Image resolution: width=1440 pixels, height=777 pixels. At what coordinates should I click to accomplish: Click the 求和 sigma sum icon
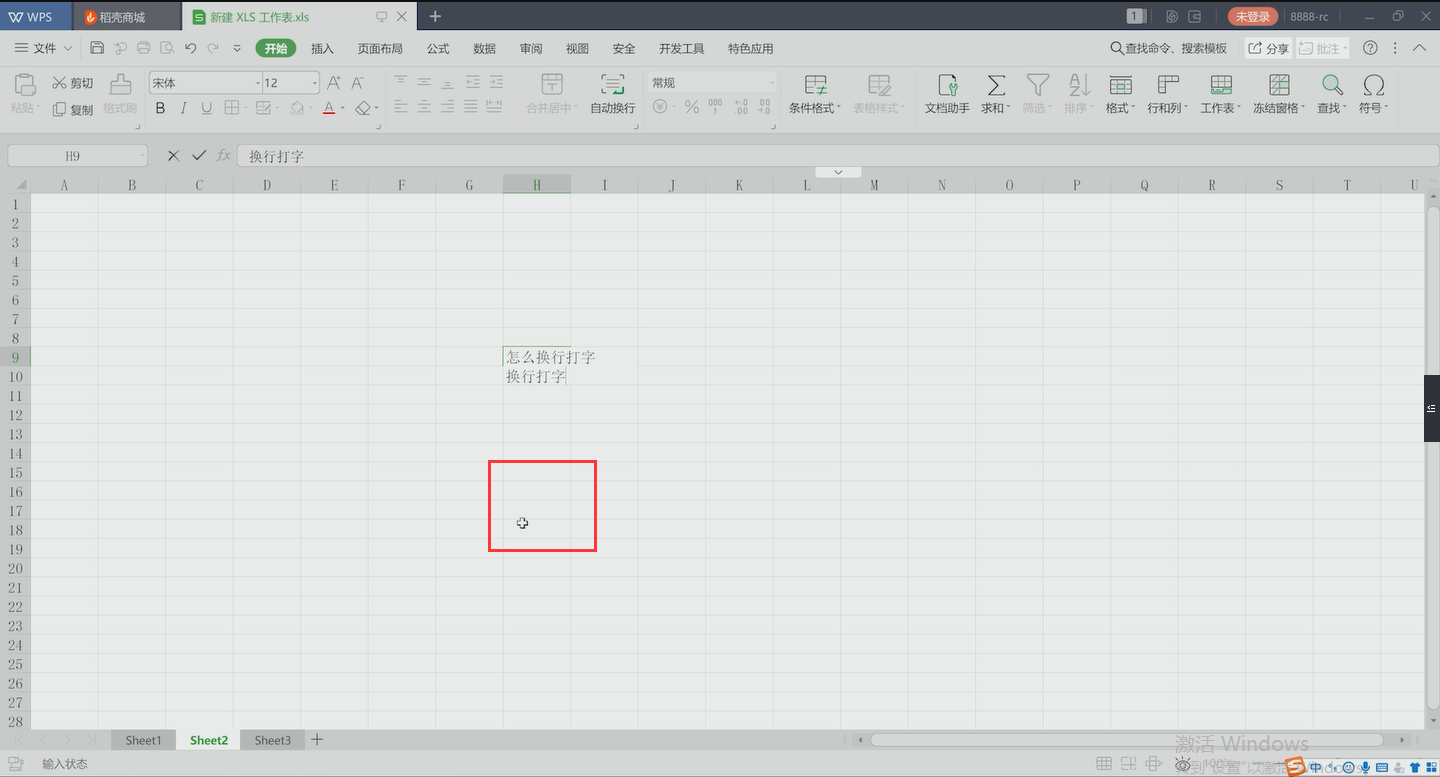996,86
